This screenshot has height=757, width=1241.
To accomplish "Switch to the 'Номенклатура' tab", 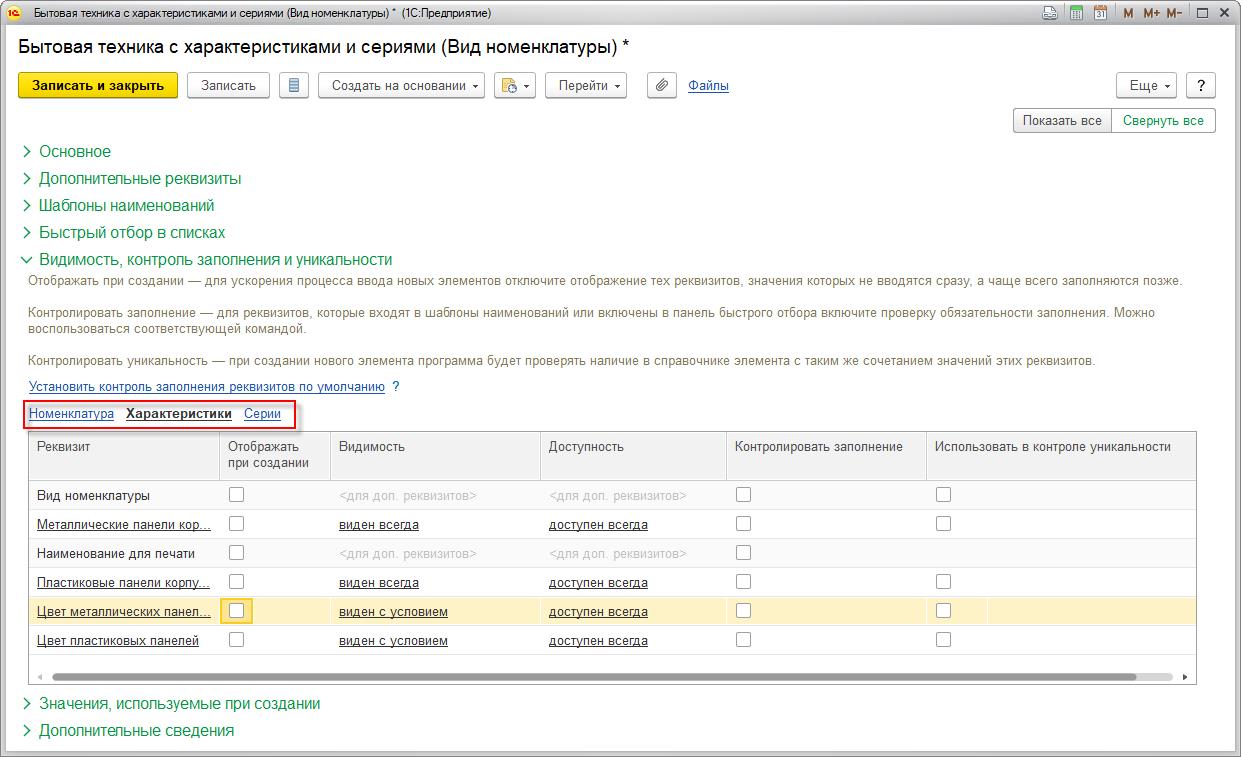I will coord(71,414).
